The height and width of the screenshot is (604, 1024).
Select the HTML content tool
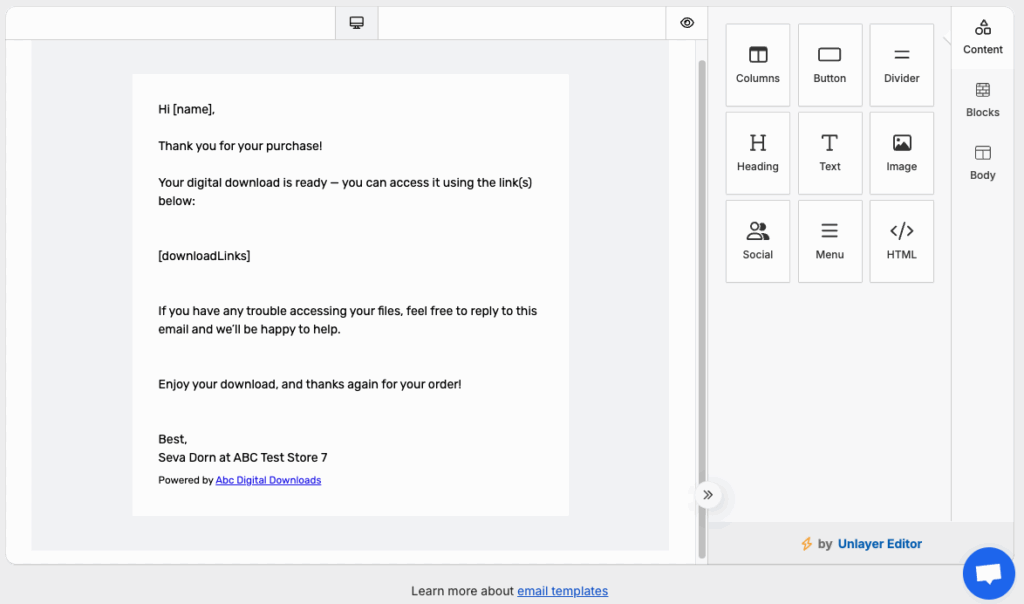click(x=901, y=241)
